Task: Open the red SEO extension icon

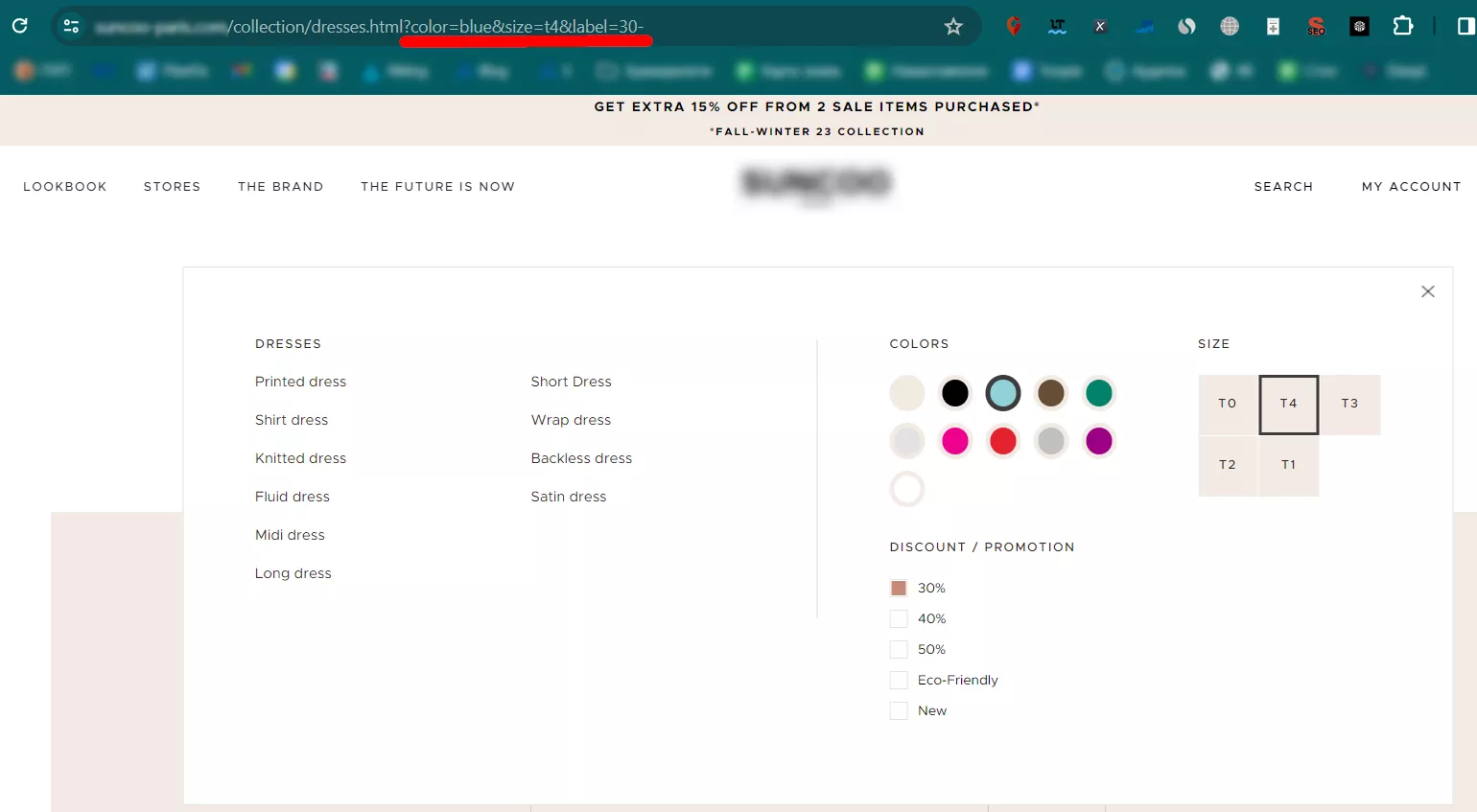Action: coord(1316,27)
